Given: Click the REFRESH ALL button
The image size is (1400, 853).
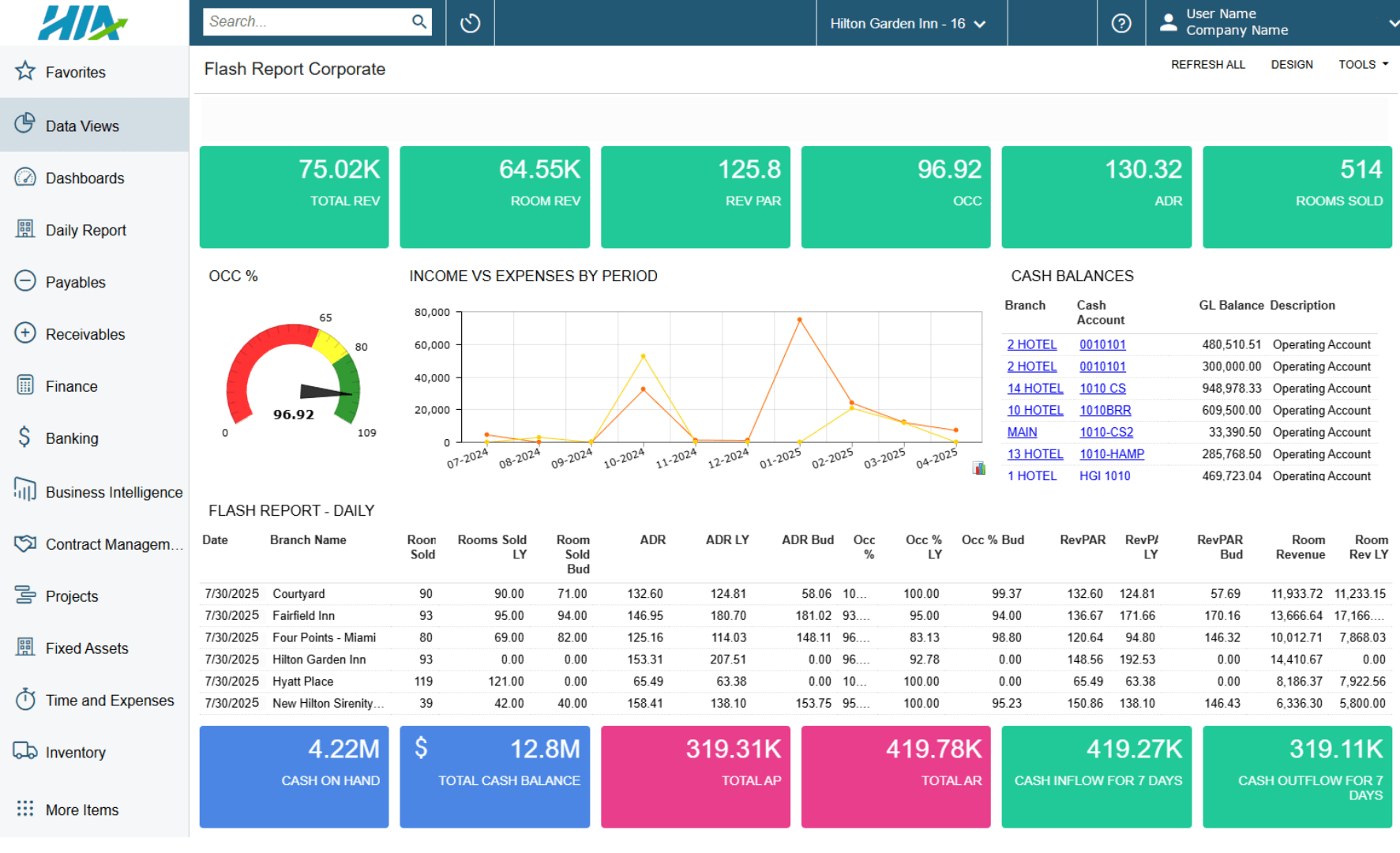Looking at the screenshot, I should coord(1207,64).
